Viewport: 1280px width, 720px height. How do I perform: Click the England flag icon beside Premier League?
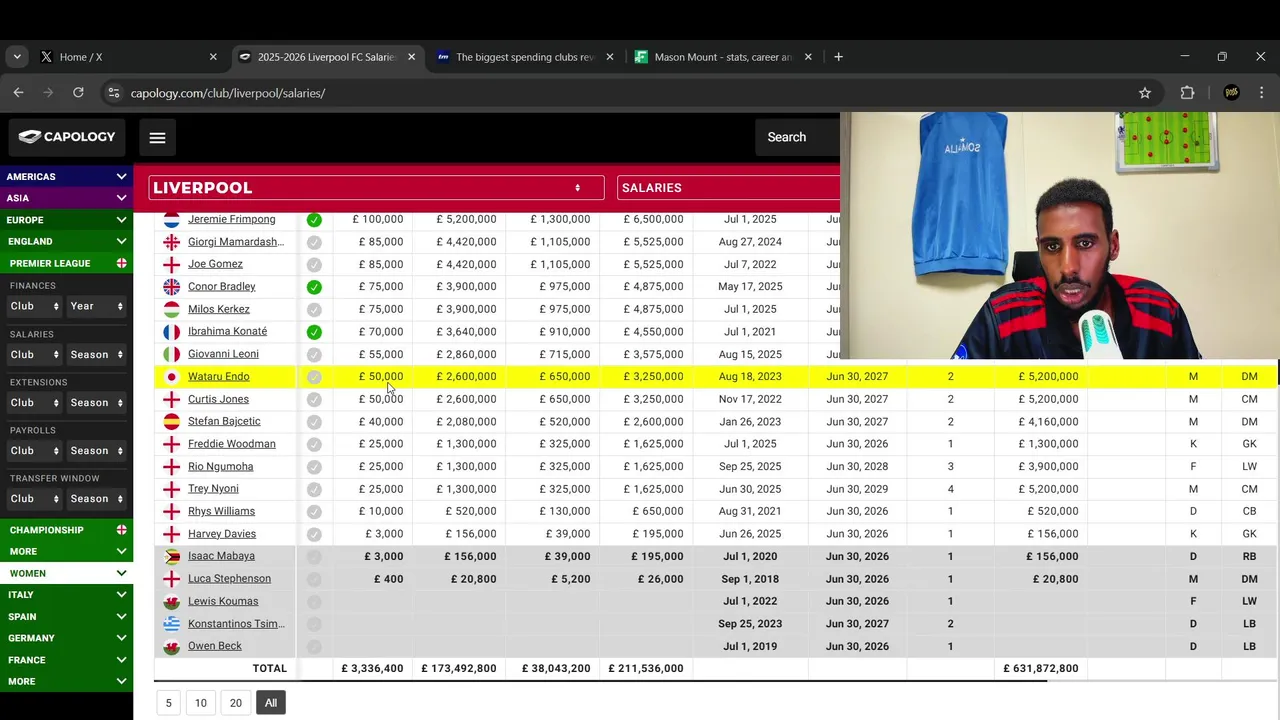pyautogui.click(x=121, y=263)
